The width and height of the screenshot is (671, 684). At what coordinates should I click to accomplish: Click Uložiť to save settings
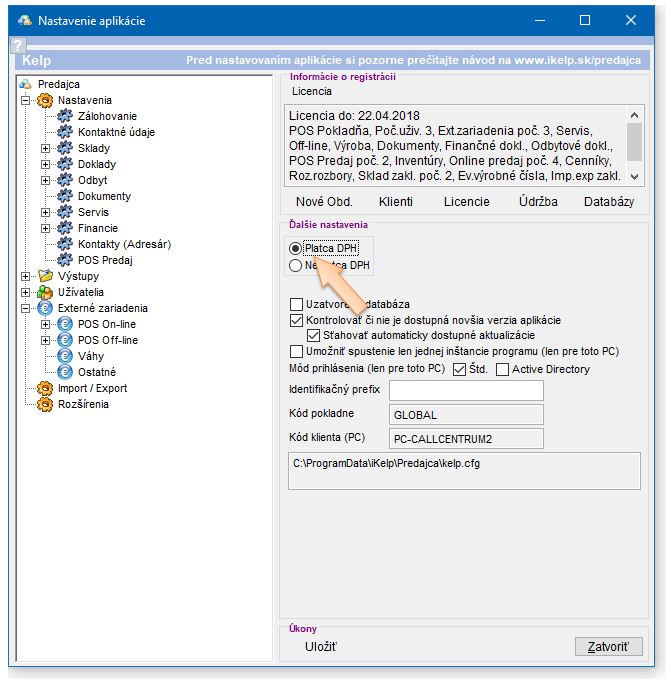(321, 647)
